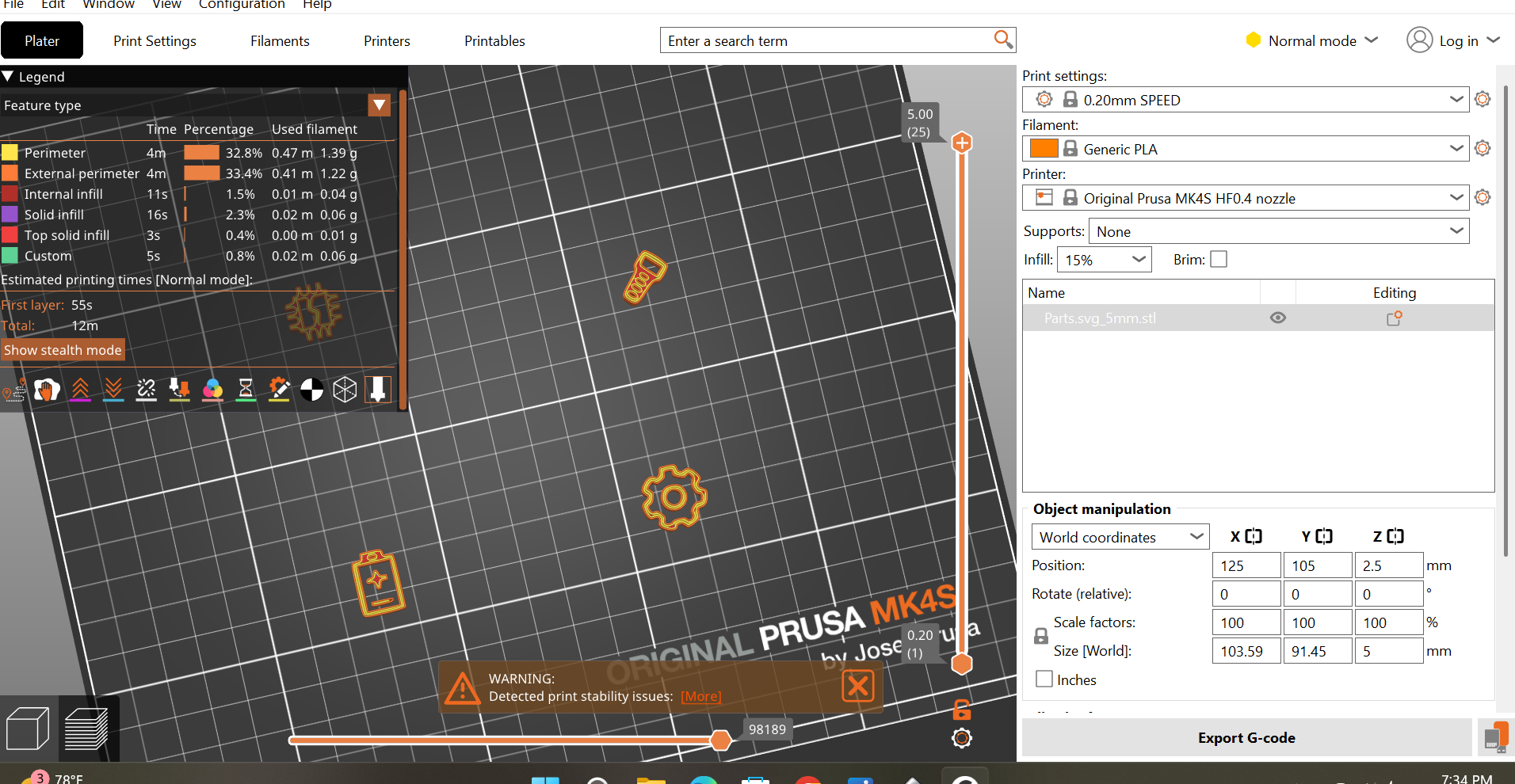Open Printables tab
1515x784 pixels.
494,40
